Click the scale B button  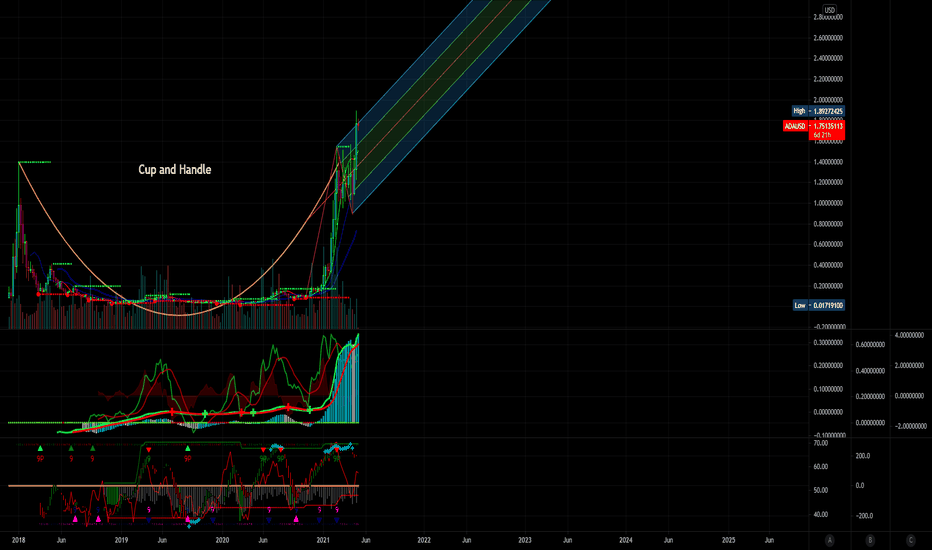click(870, 540)
